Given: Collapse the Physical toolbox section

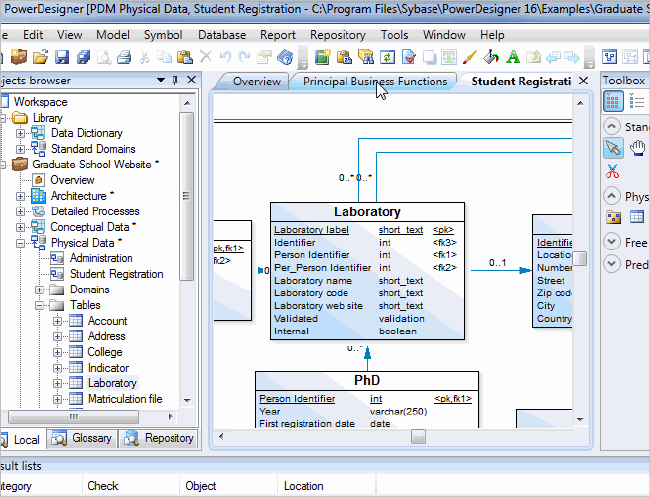Looking at the screenshot, I should (x=612, y=196).
